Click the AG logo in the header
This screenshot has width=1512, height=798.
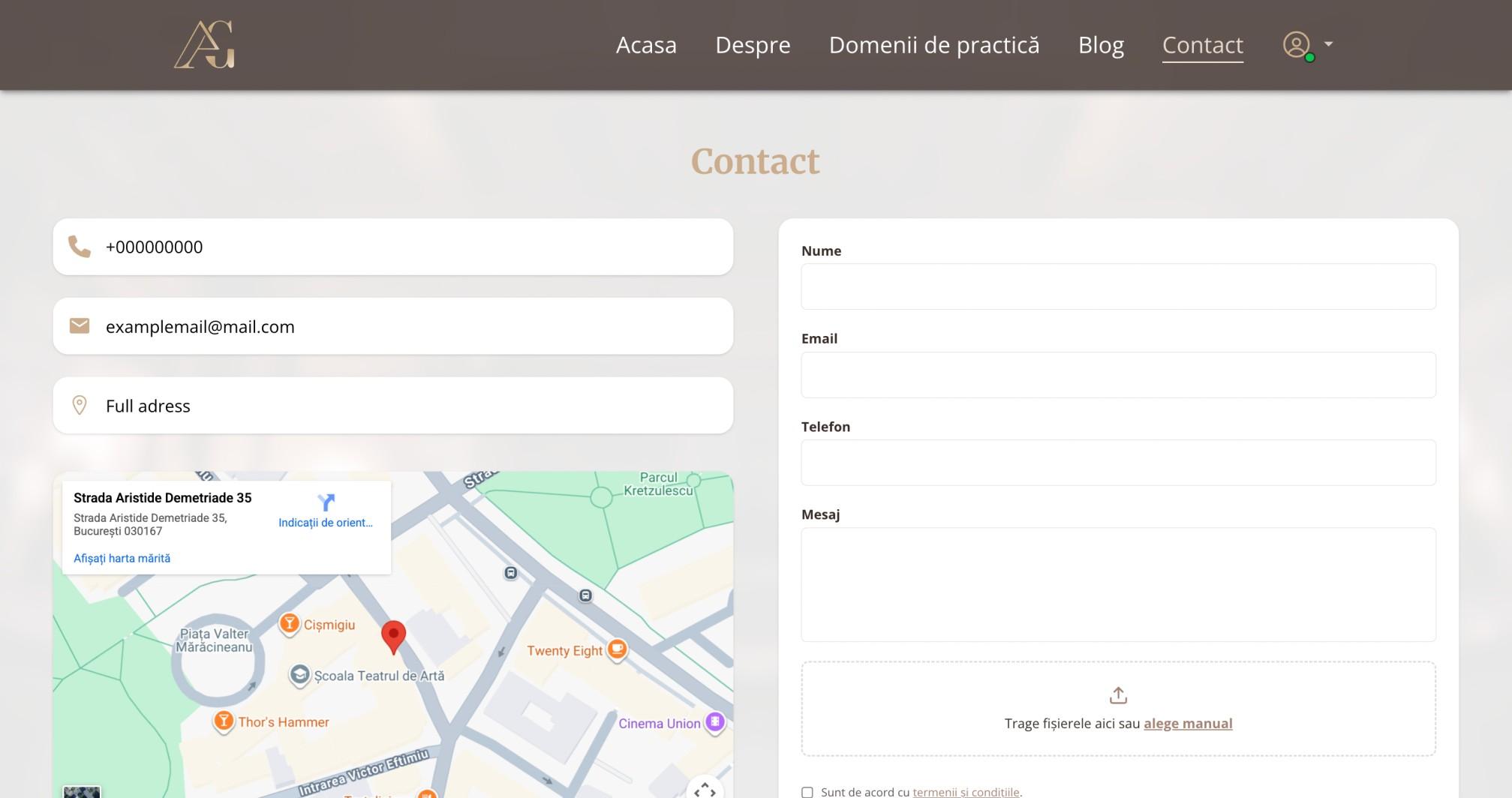coord(205,45)
